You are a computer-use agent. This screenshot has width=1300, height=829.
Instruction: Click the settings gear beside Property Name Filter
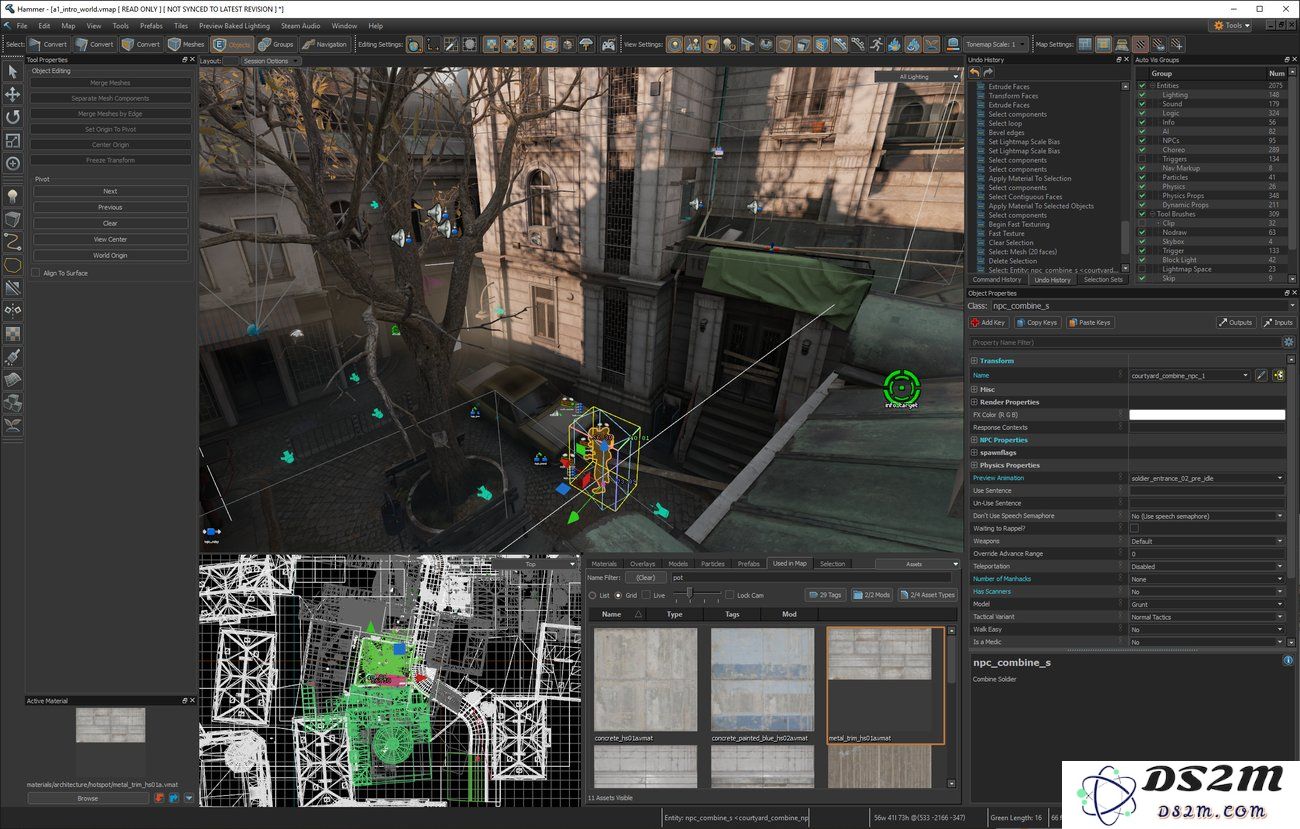click(x=1288, y=342)
